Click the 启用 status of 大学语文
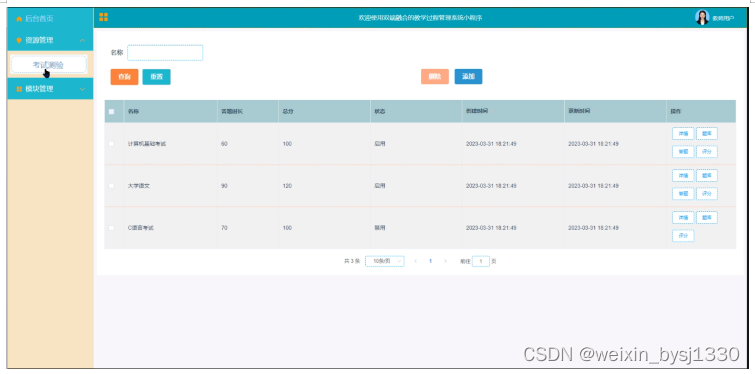The width and height of the screenshot is (755, 374). (x=380, y=186)
